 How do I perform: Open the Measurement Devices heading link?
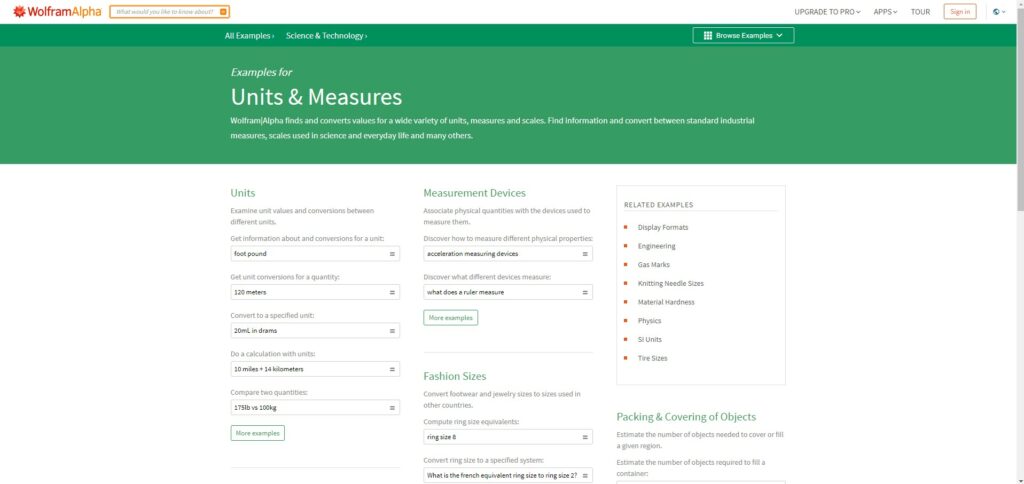tap(474, 193)
